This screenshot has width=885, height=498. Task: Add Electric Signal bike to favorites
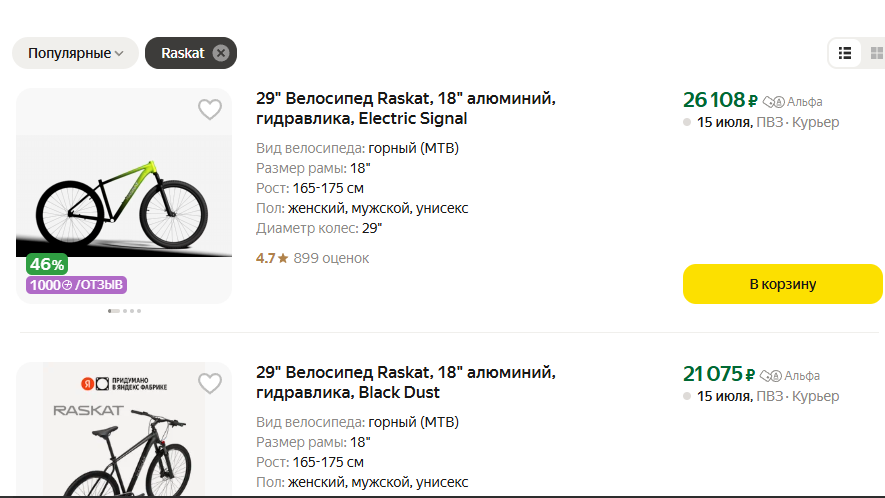(209, 110)
